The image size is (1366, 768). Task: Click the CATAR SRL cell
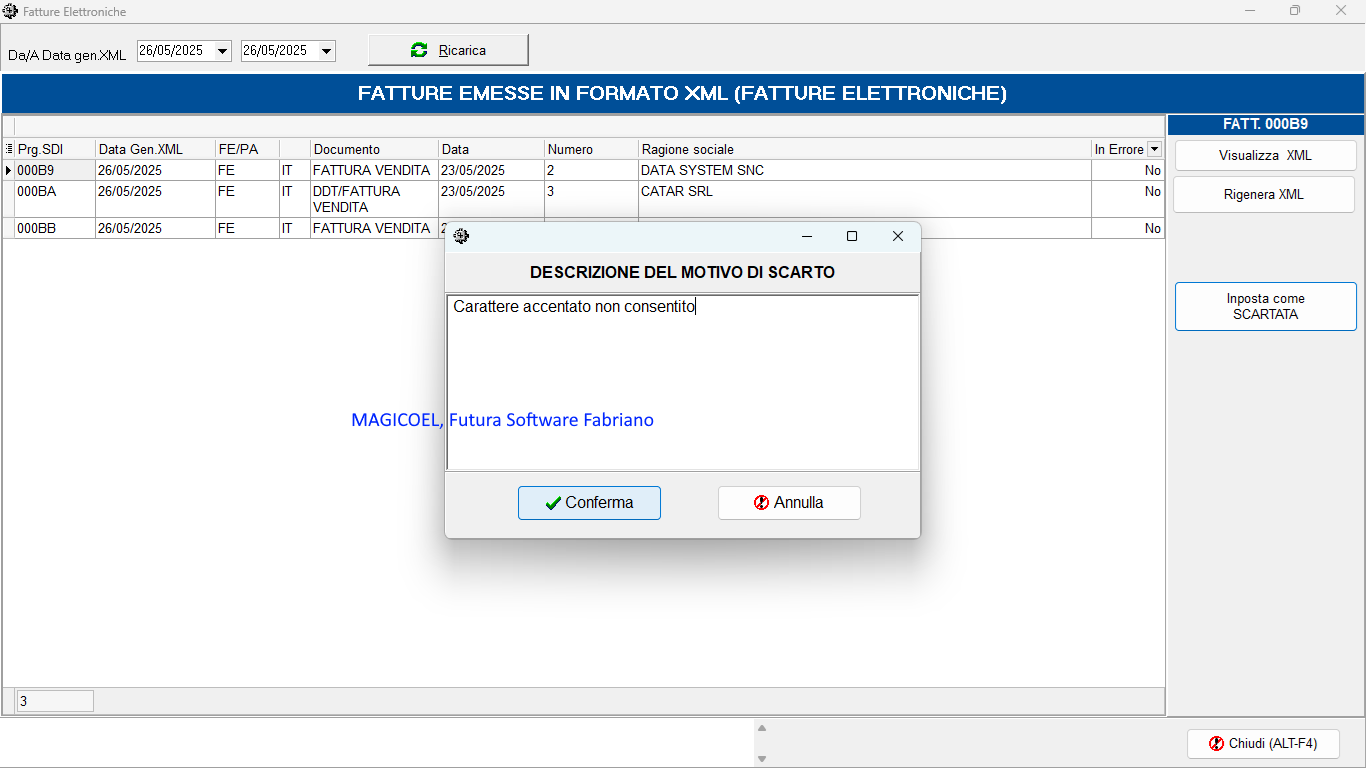click(865, 199)
